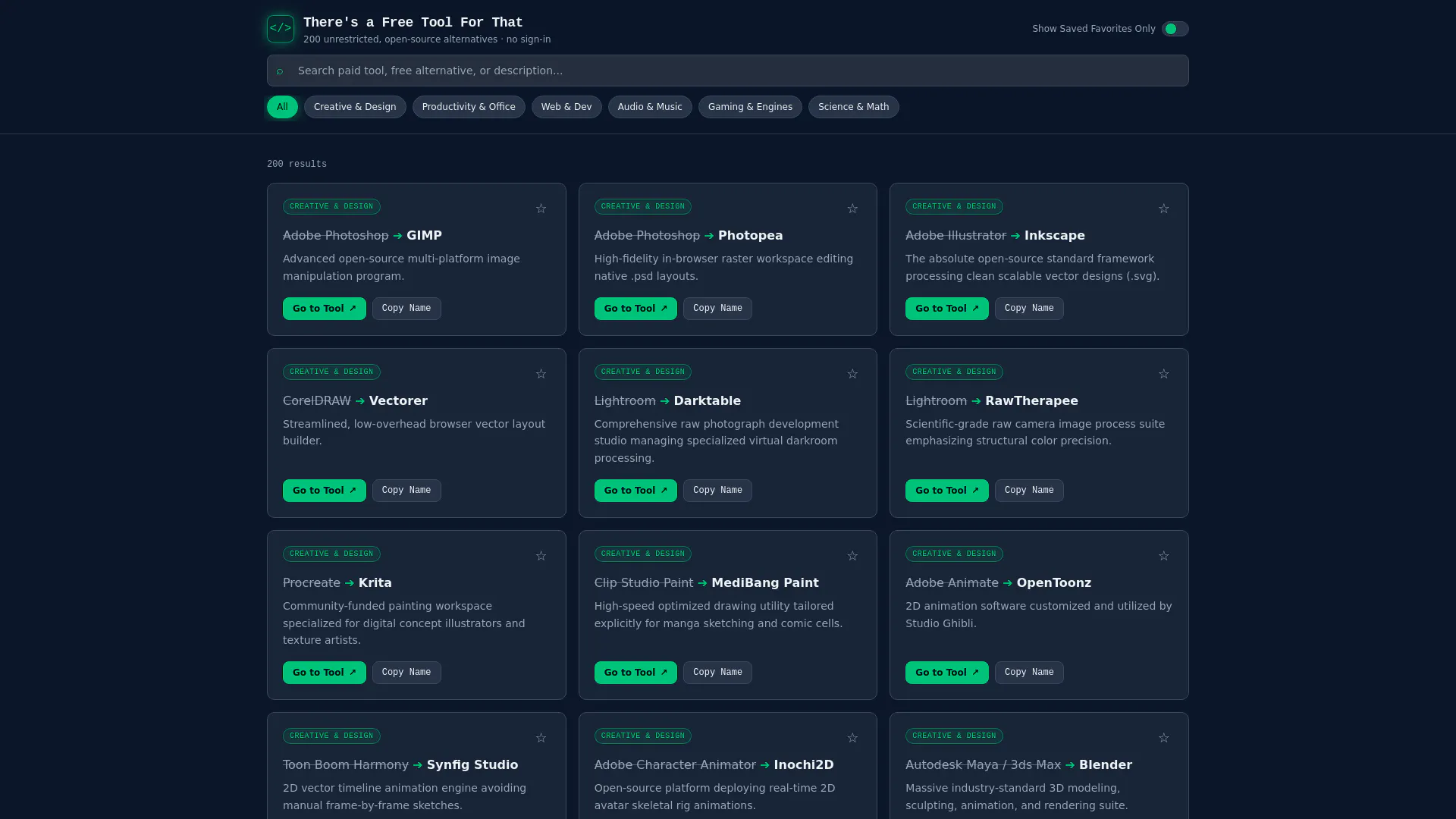Copy the Darktable name

717,491
